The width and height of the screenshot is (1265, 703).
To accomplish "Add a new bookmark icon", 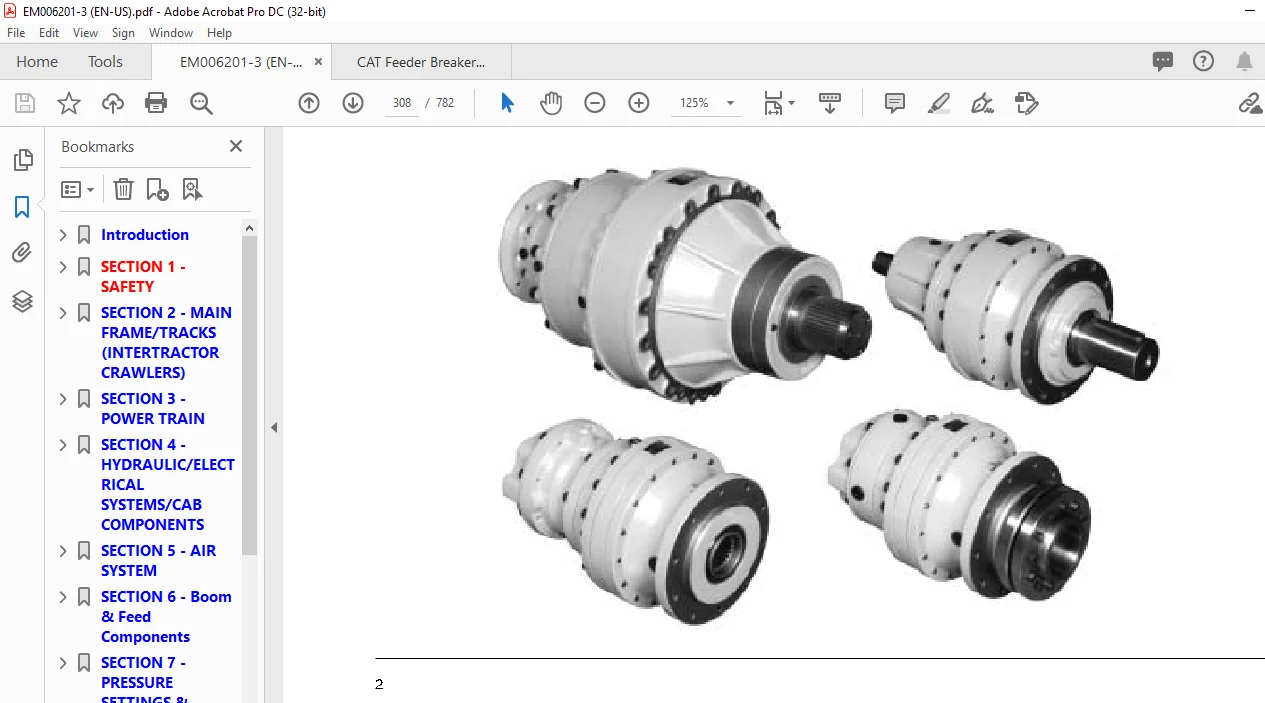I will coord(157,189).
